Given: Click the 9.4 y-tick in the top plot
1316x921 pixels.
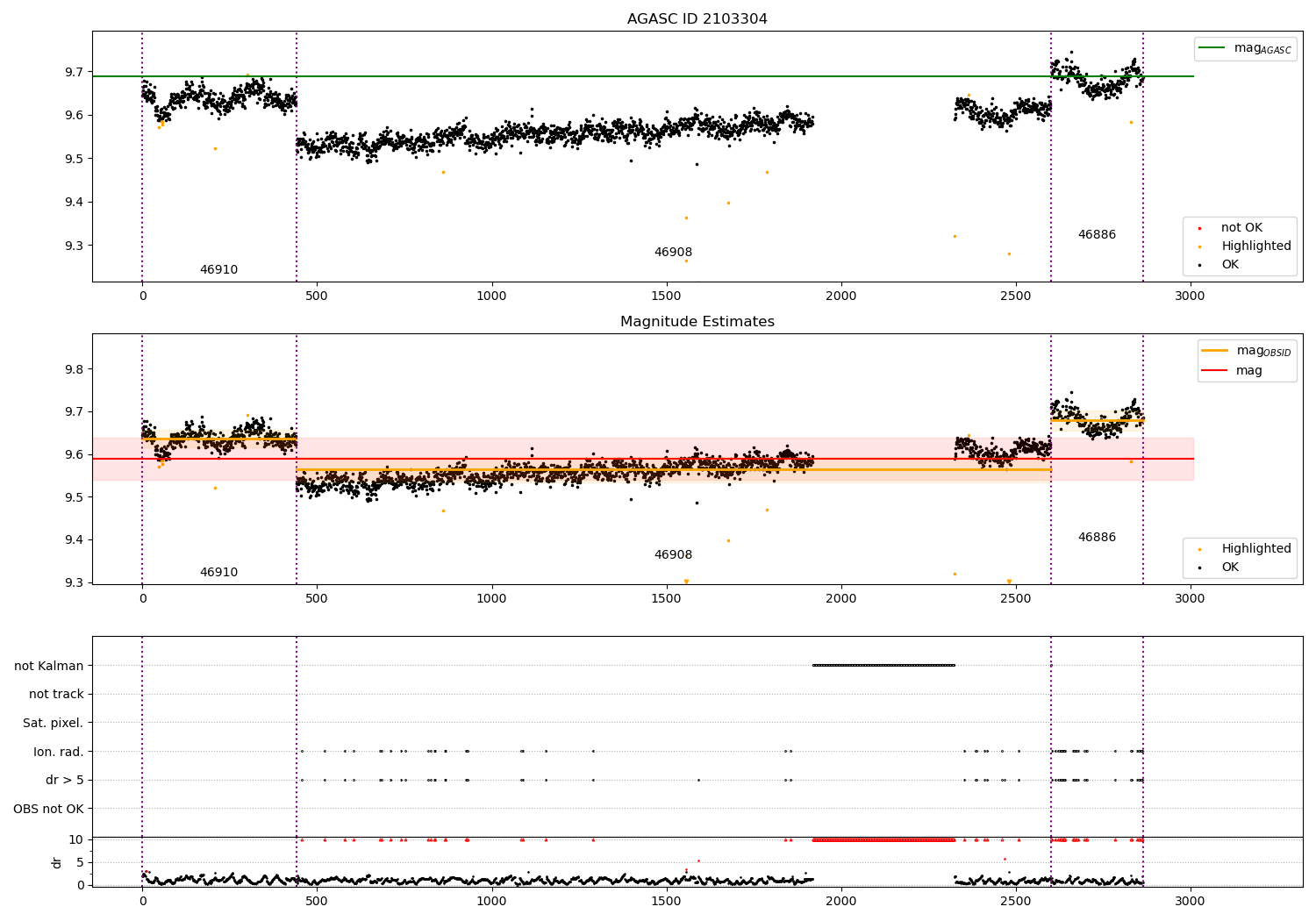Looking at the screenshot, I should coord(73,203).
